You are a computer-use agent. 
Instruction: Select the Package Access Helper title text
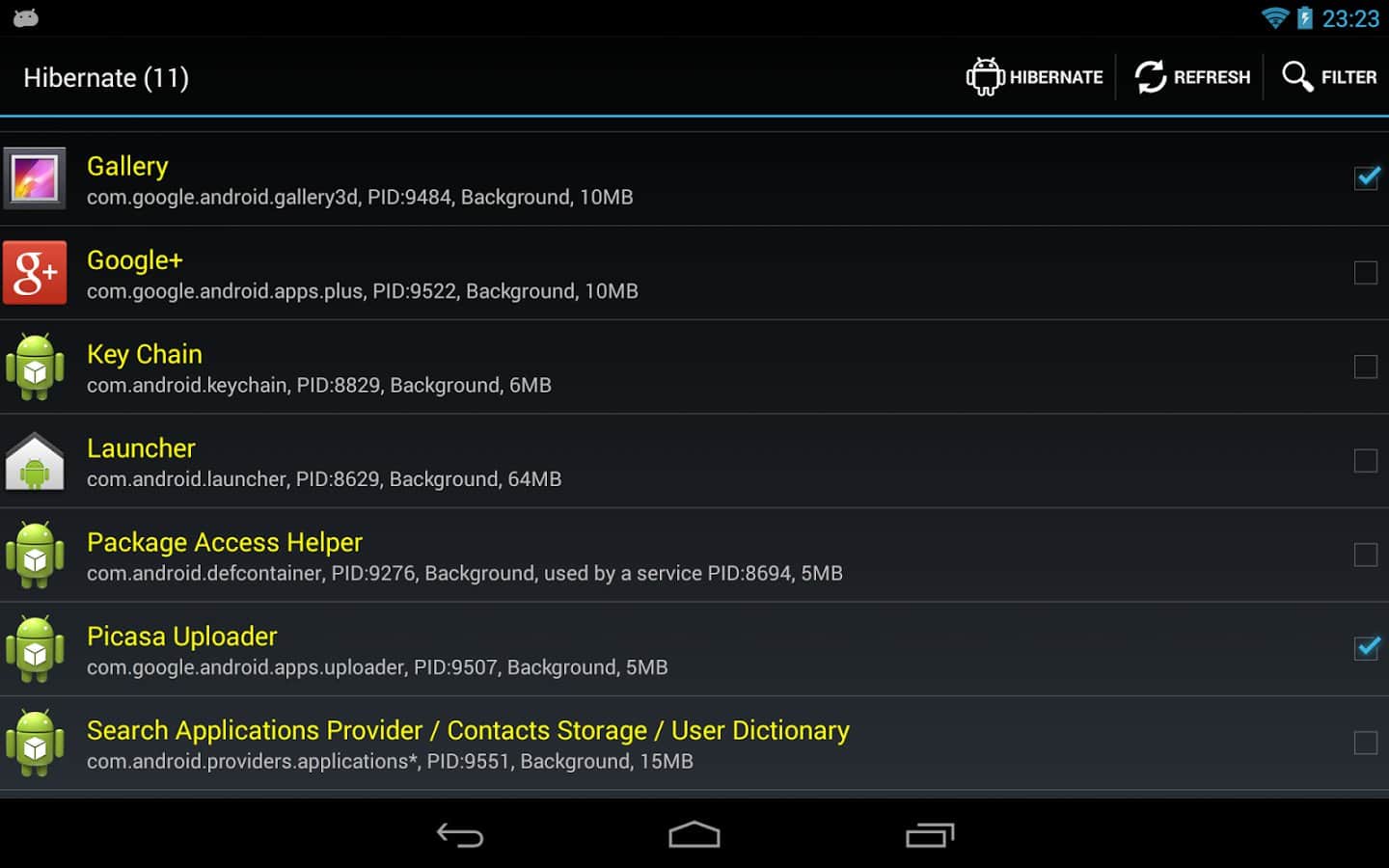[x=225, y=542]
